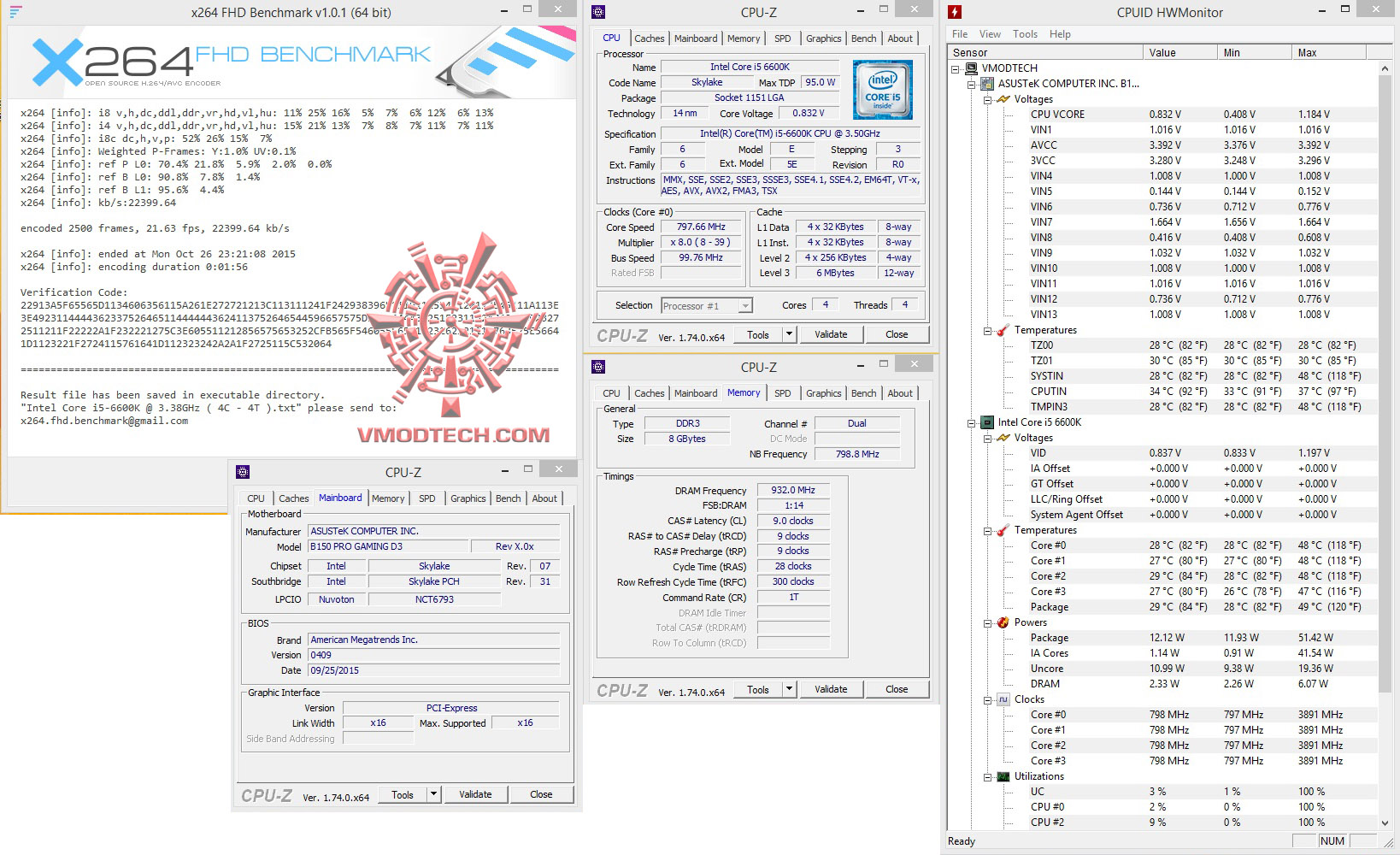The image size is (1400, 855).
Task: Click the Min column header in HWMonitor
Action: 1254,52
